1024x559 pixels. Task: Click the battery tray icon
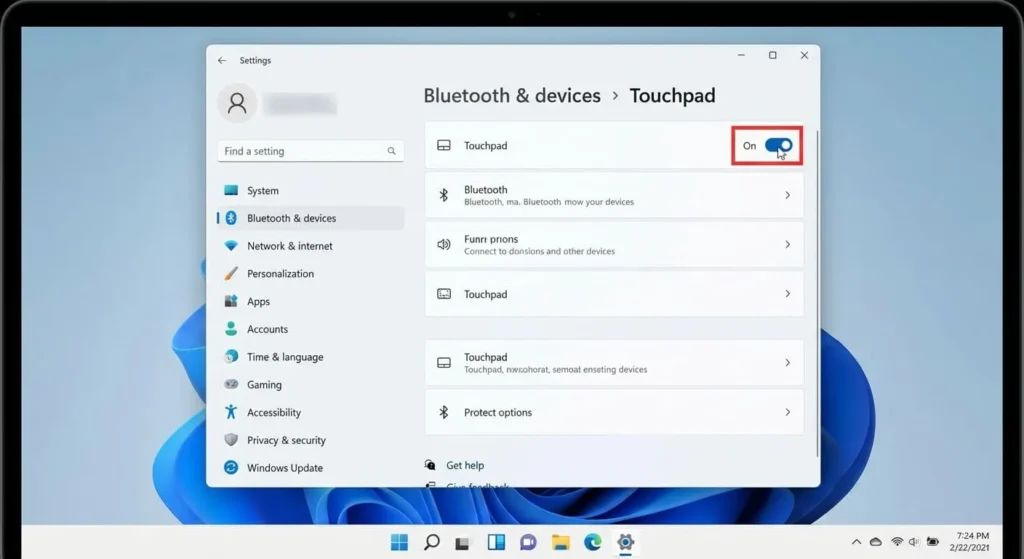click(933, 542)
